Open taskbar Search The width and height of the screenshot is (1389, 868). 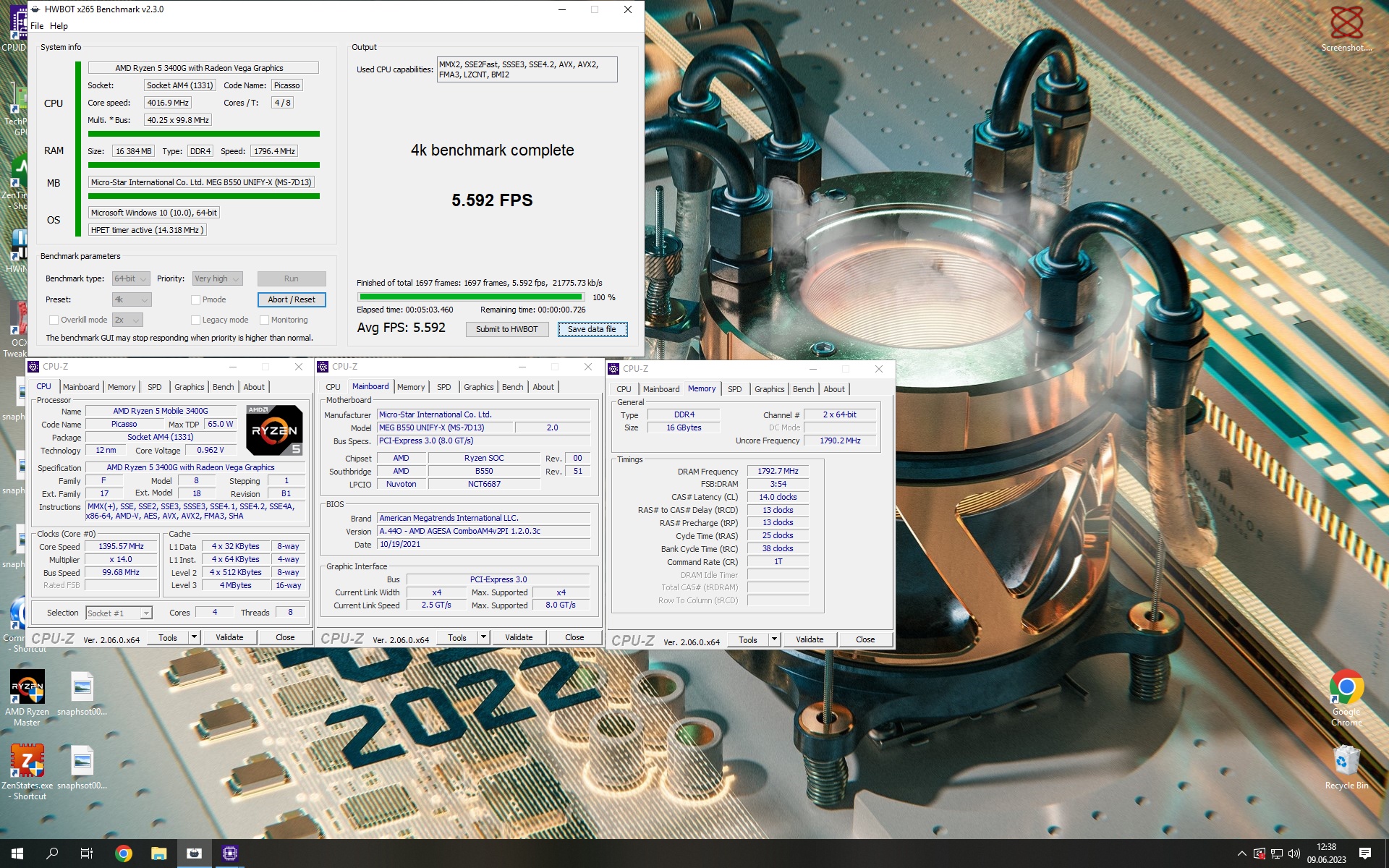pos(52,854)
